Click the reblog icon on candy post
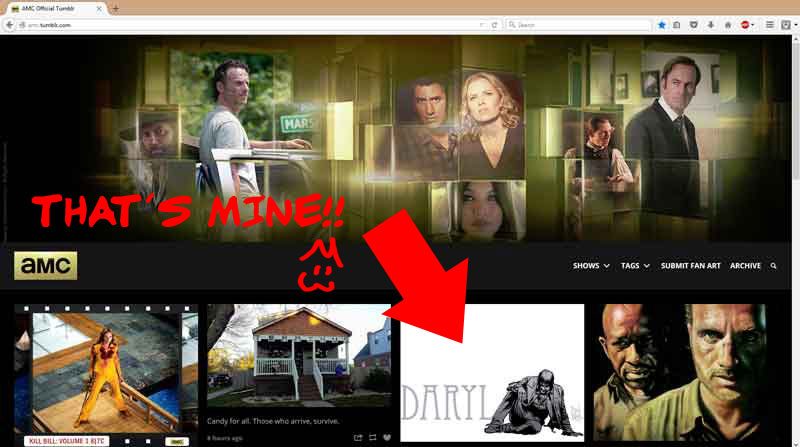 372,438
